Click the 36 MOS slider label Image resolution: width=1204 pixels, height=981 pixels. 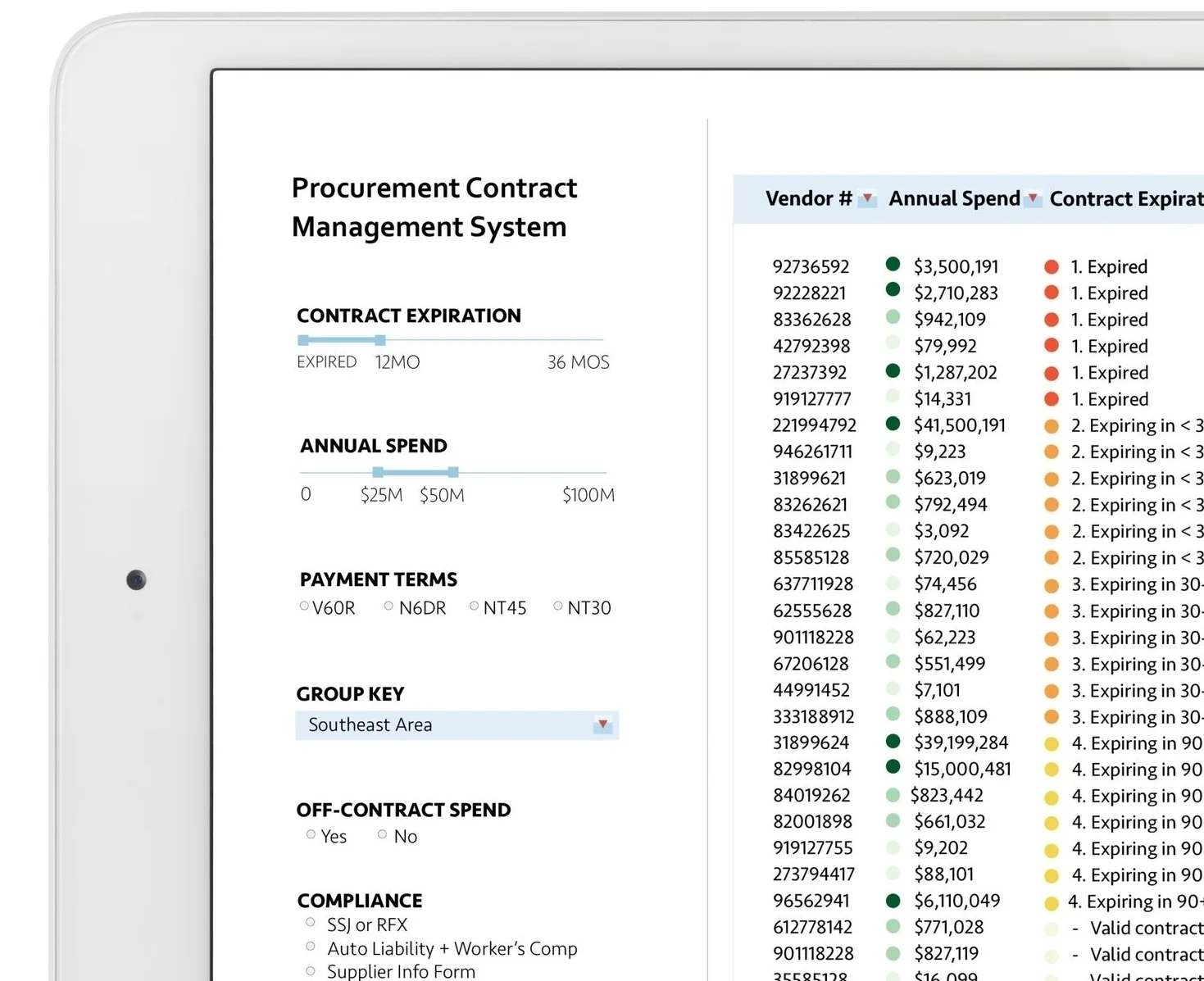point(579,361)
